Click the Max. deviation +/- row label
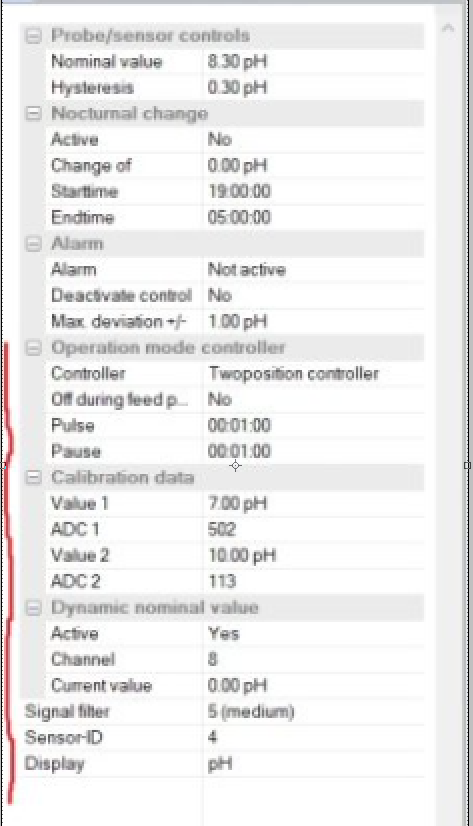Screen dimensions: 473x826 [119, 321]
